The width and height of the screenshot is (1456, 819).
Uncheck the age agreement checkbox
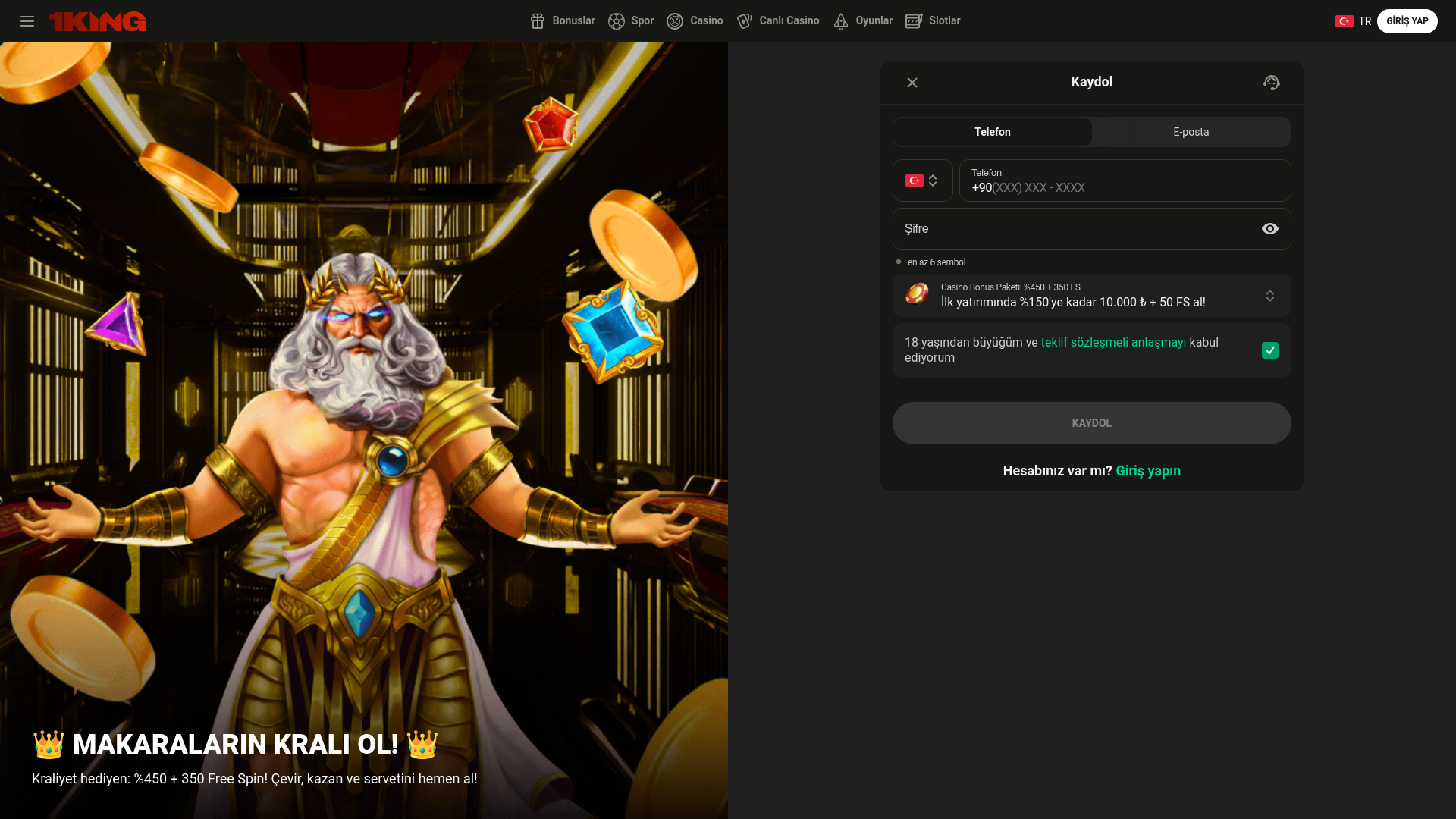point(1270,350)
